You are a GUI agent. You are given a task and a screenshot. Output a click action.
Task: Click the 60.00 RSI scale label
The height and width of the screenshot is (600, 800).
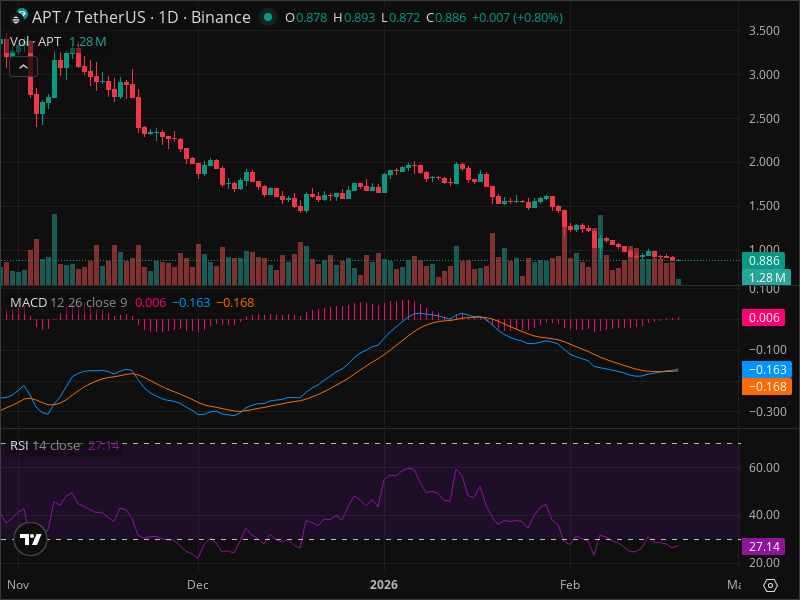click(x=764, y=468)
